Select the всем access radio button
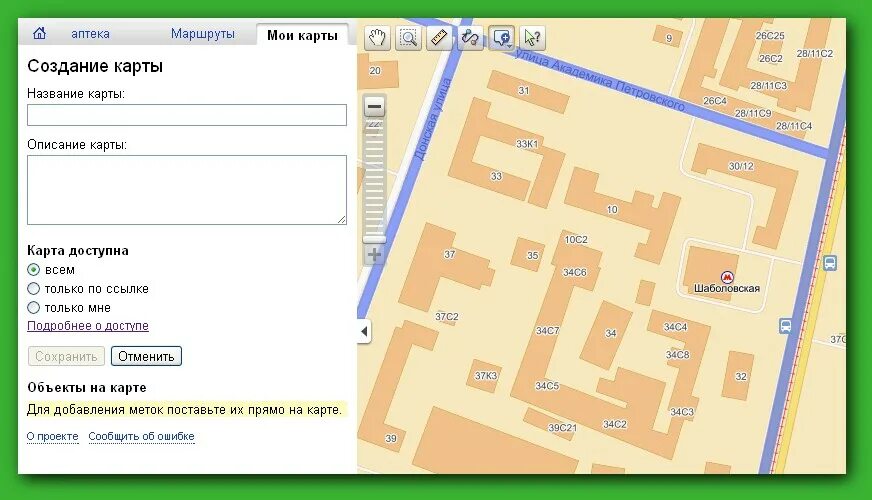The width and height of the screenshot is (872, 500). click(34, 270)
